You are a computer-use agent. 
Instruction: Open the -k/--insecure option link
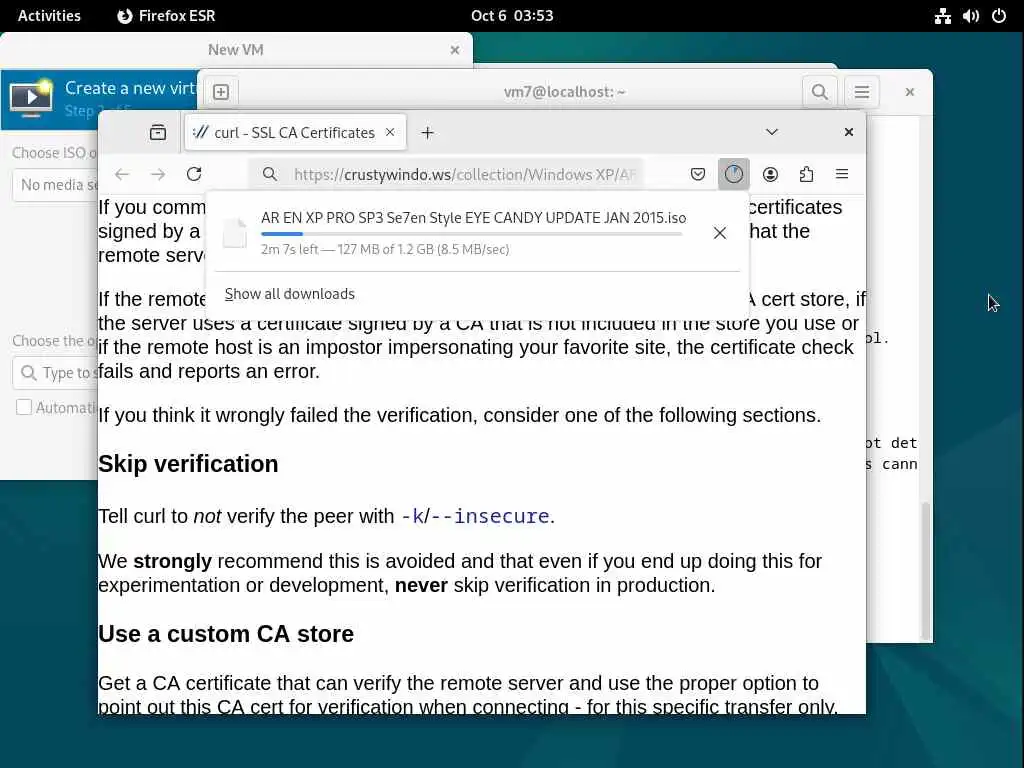[x=475, y=517]
